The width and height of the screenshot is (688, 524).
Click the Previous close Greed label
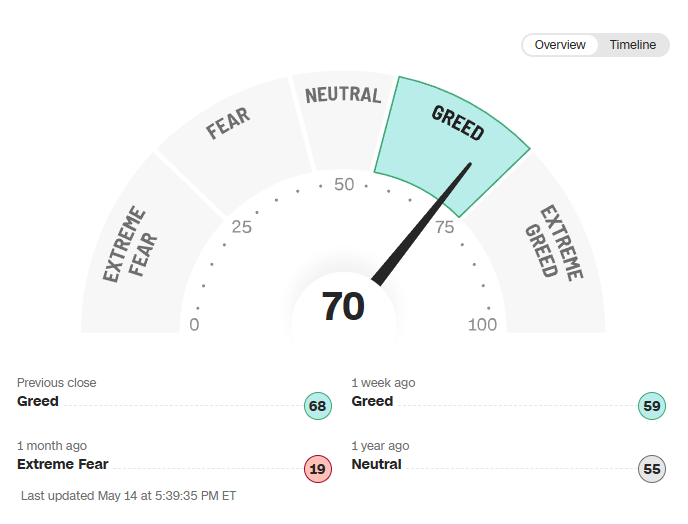click(x=38, y=401)
